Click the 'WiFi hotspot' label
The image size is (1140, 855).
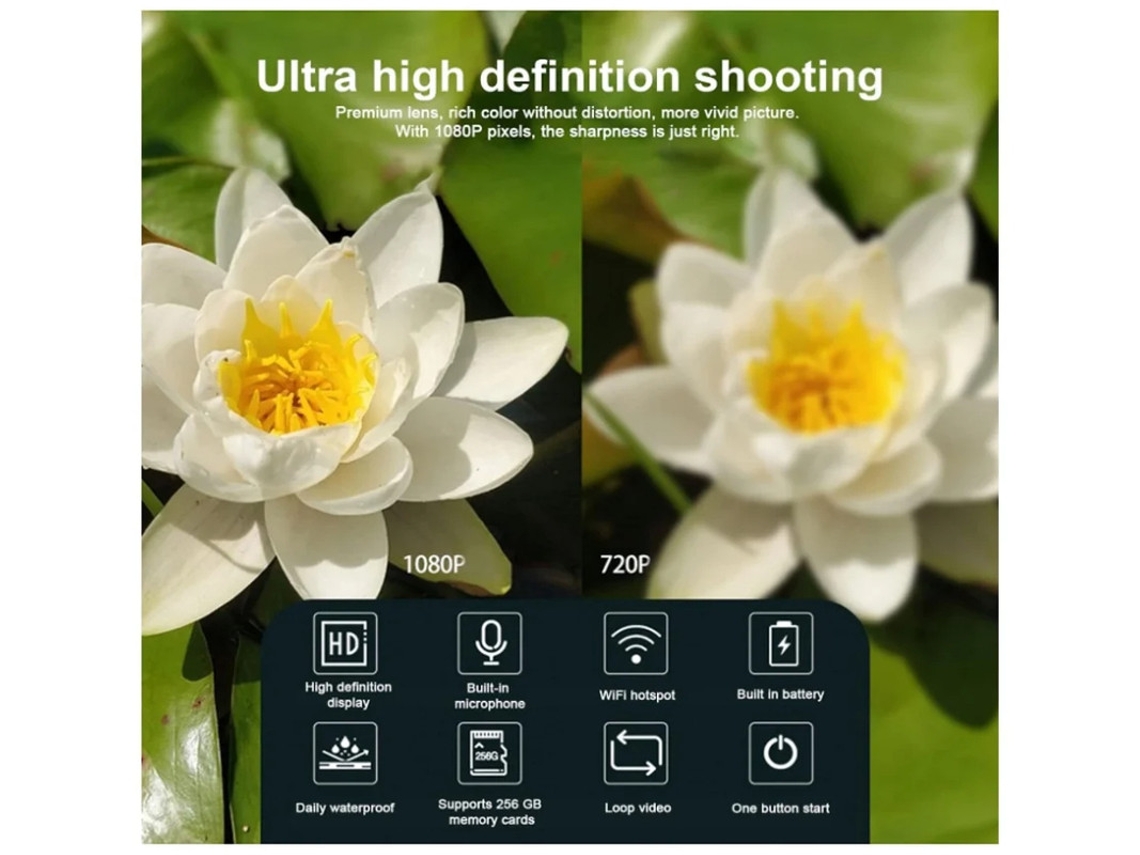point(637,695)
